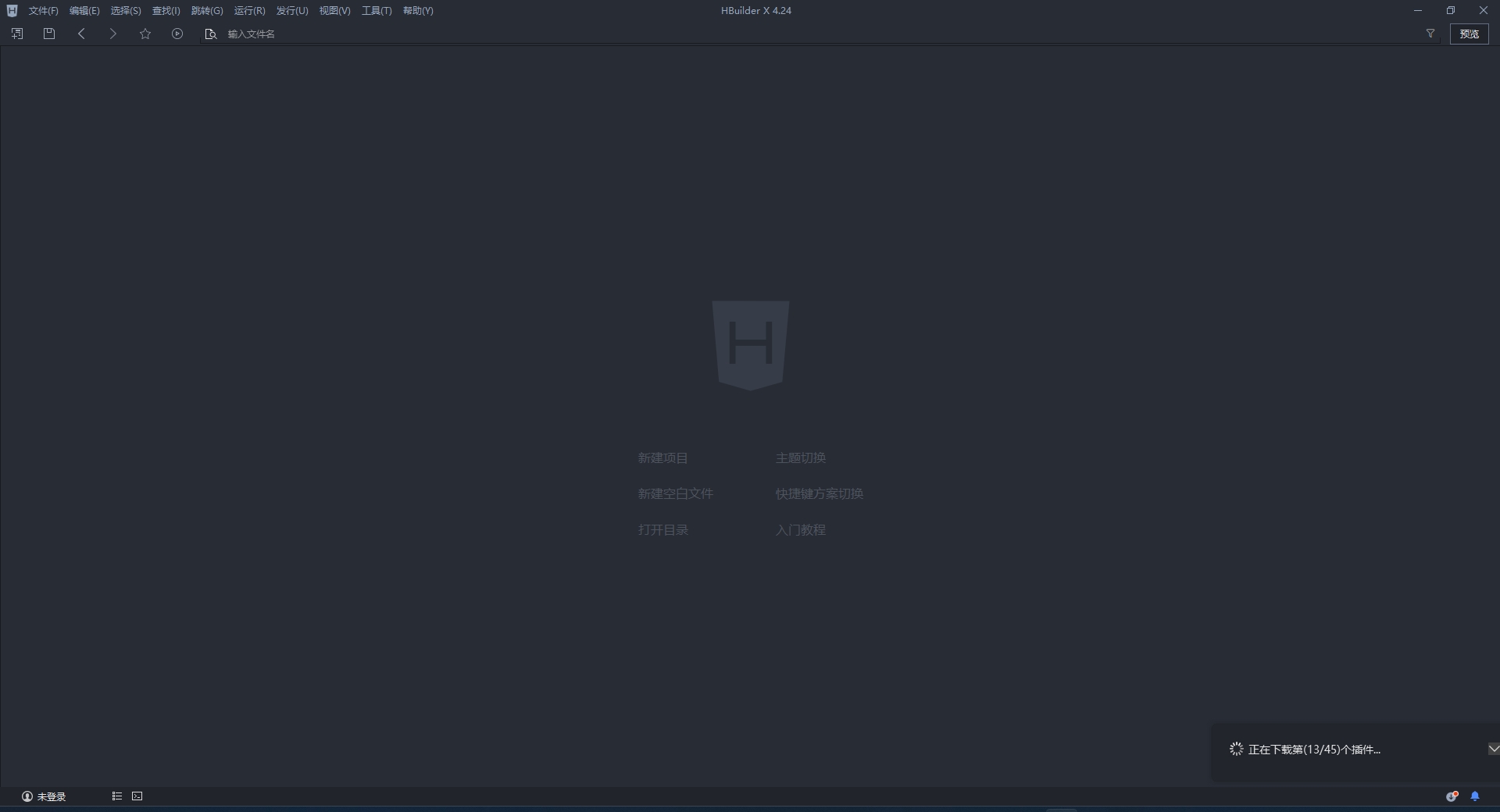Click the notification bell icon

coord(1475,796)
